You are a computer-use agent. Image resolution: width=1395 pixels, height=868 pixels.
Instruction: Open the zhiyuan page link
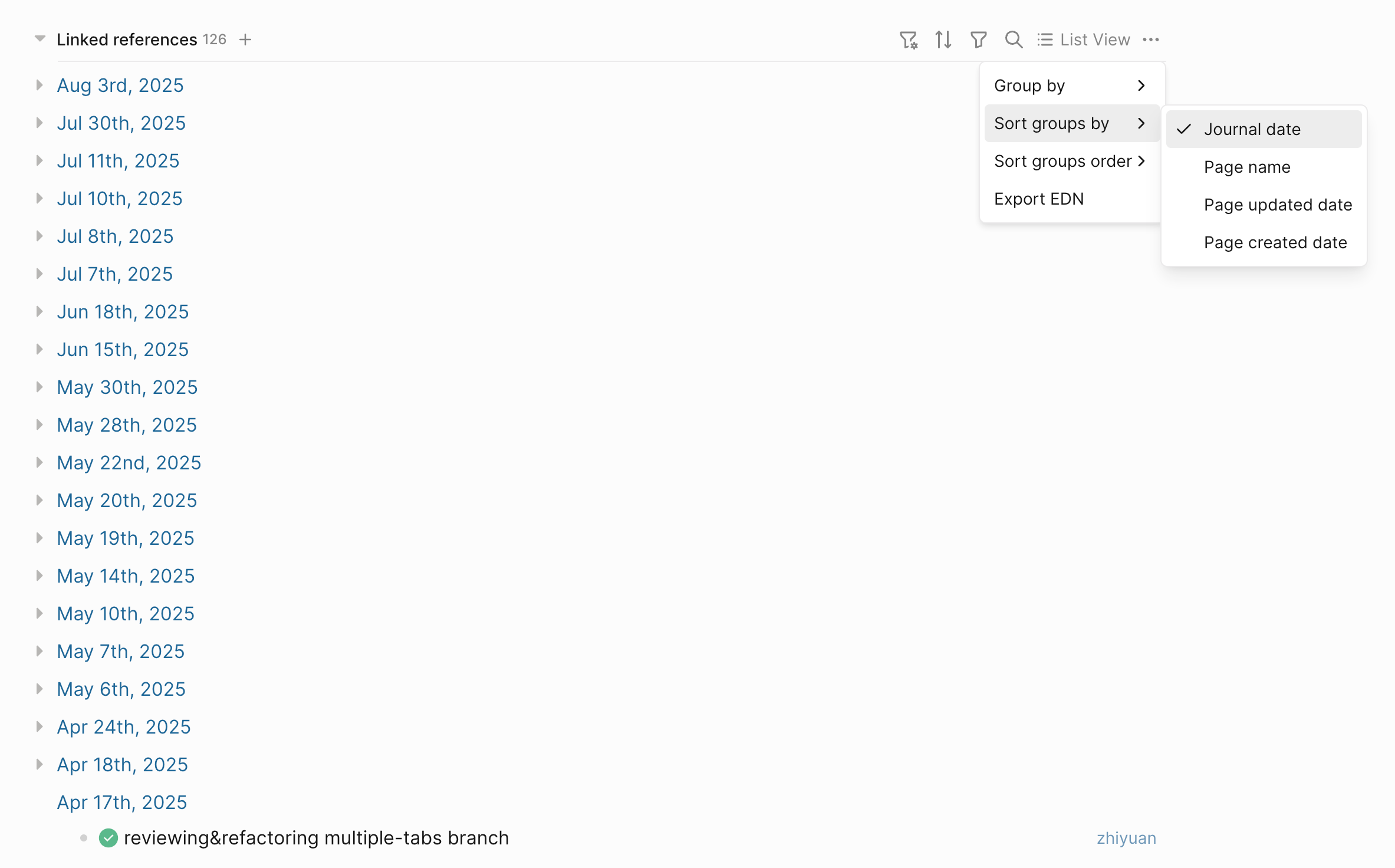pos(1126,838)
